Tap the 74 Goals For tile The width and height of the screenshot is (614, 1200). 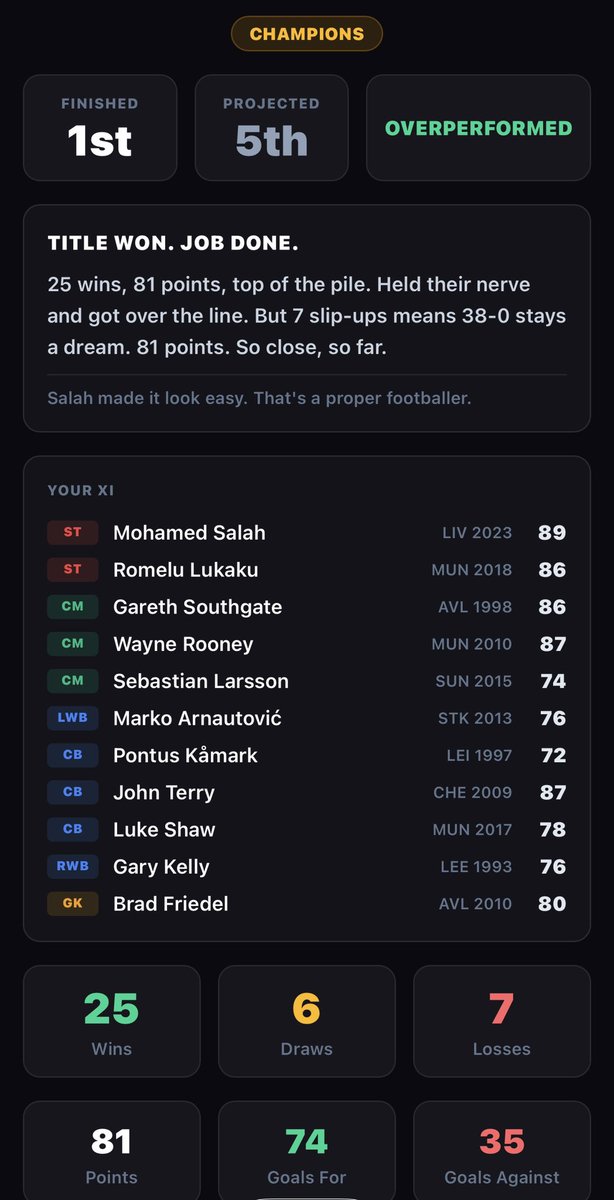[x=306, y=1151]
